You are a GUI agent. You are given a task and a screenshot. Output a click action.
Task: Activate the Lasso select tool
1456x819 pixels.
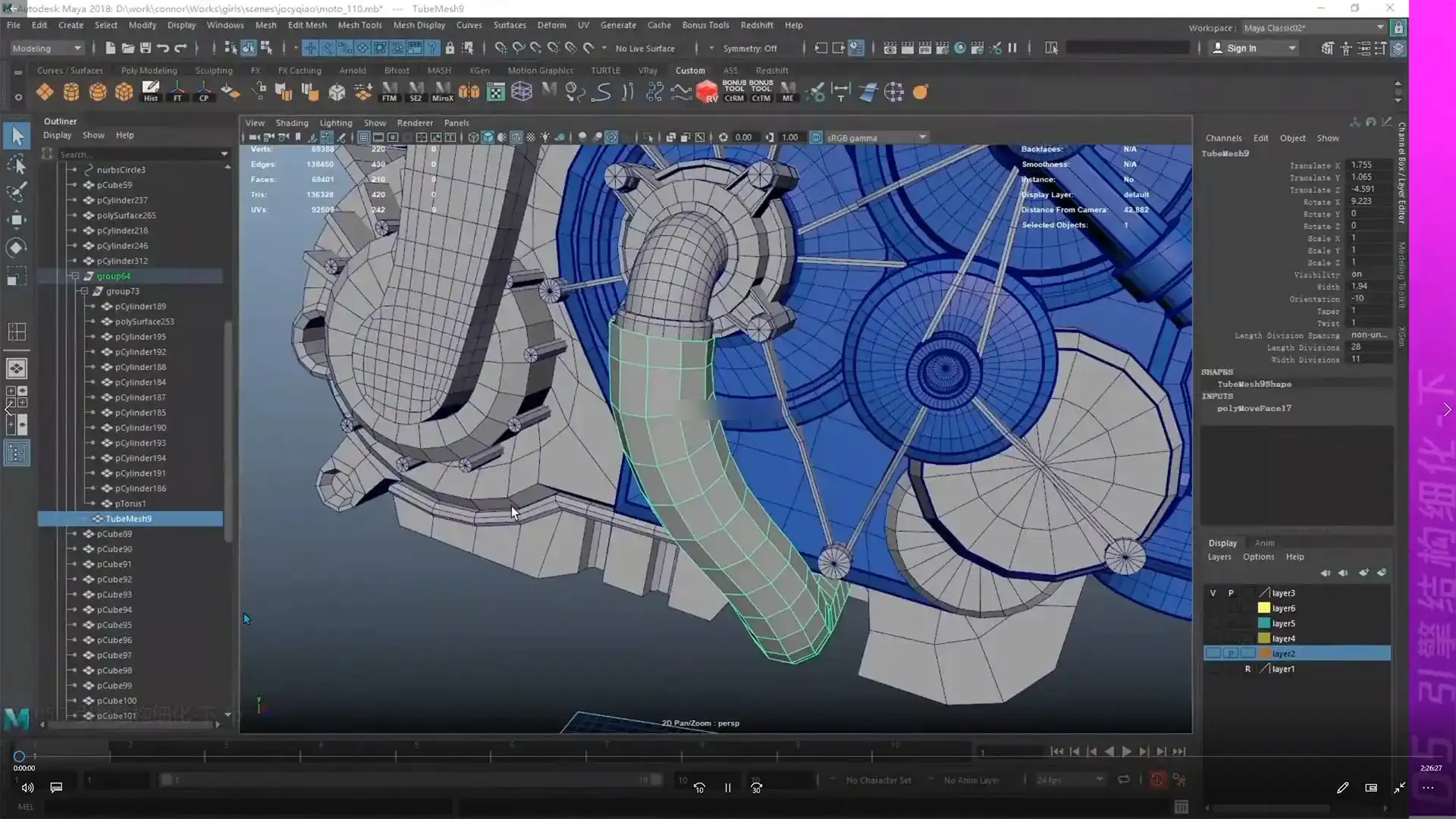17,165
